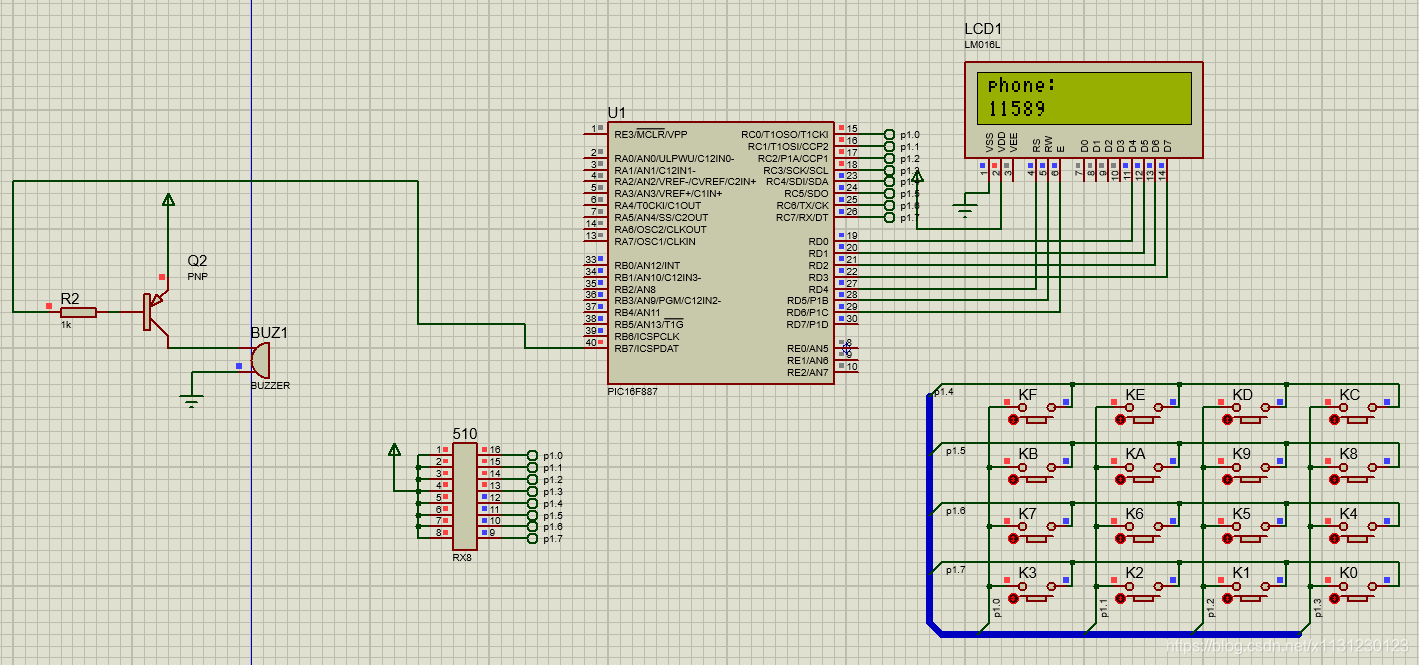Toggle the latch circle of key K0
The height and width of the screenshot is (665, 1419).
pyautogui.click(x=1334, y=598)
